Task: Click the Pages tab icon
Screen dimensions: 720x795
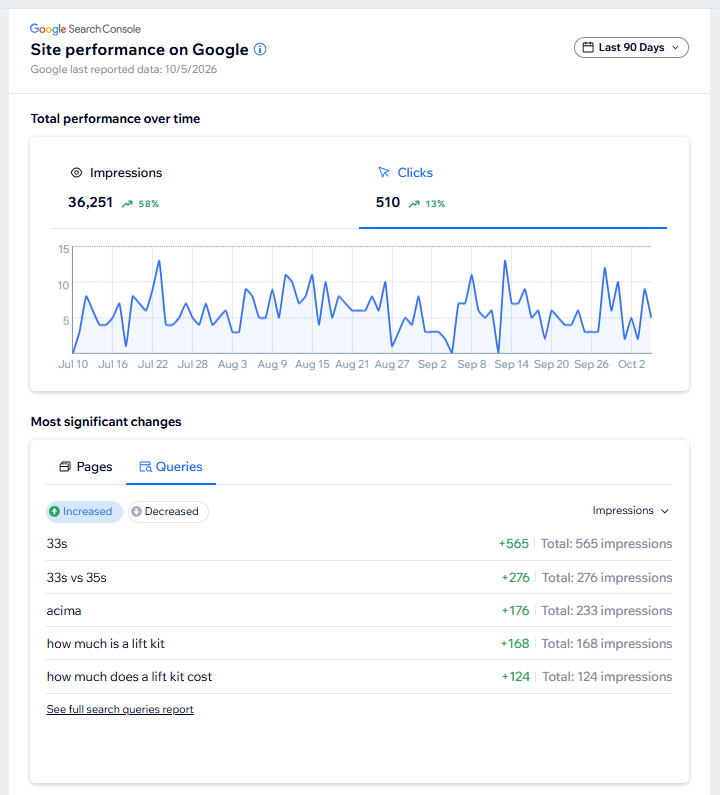Action: [x=65, y=466]
